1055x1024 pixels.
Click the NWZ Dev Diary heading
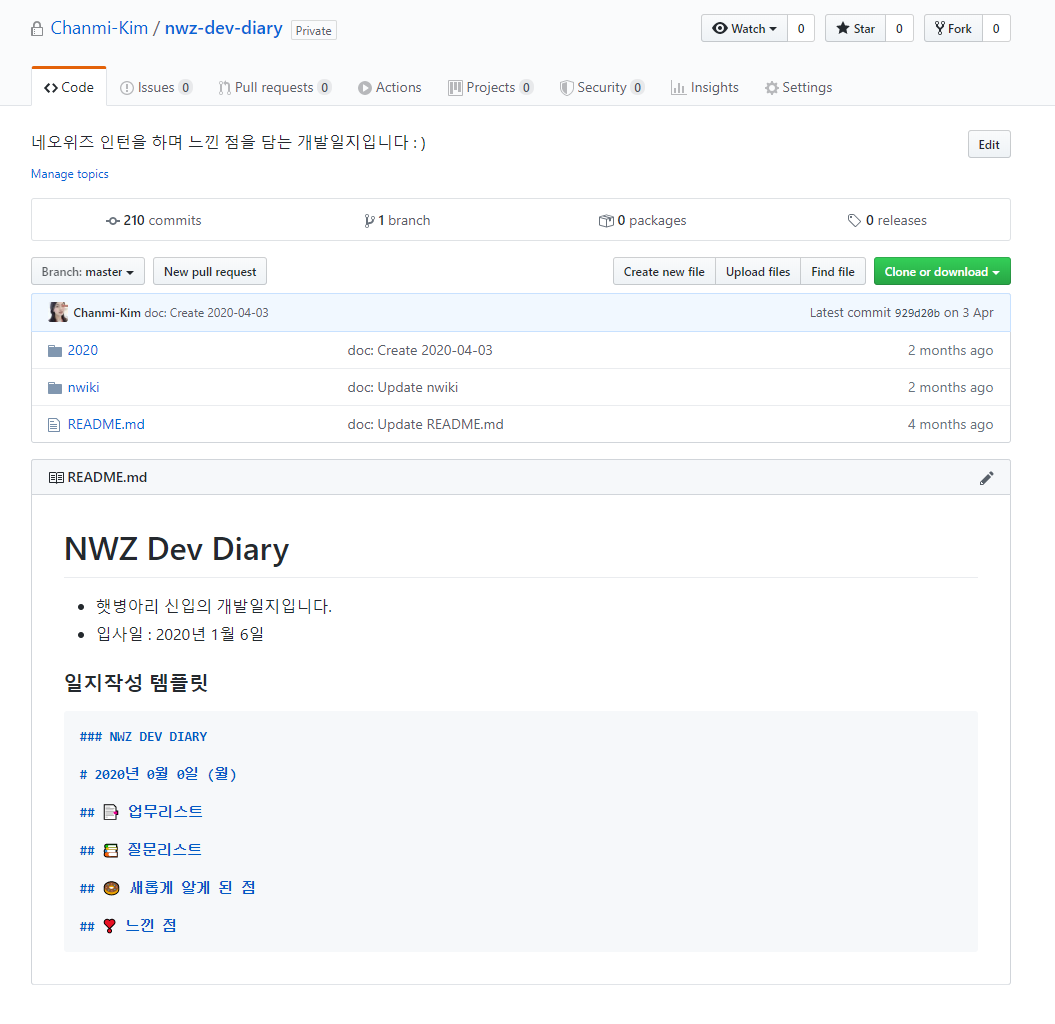coord(176,549)
